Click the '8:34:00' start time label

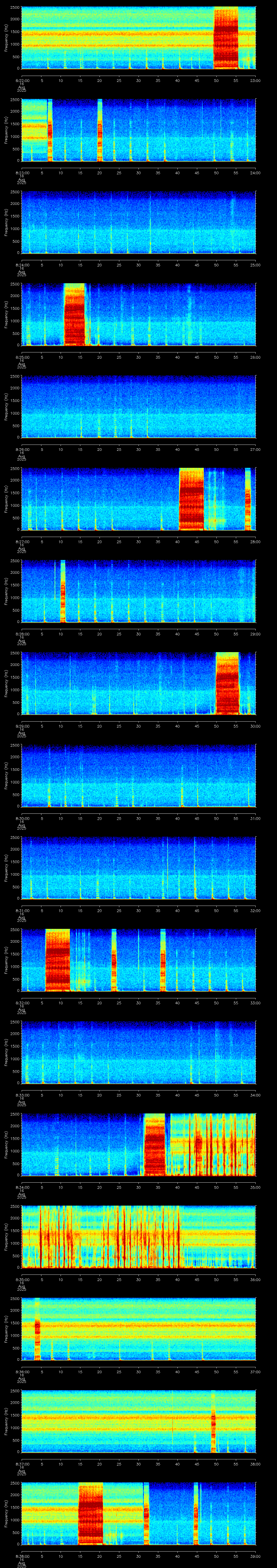point(22,1187)
